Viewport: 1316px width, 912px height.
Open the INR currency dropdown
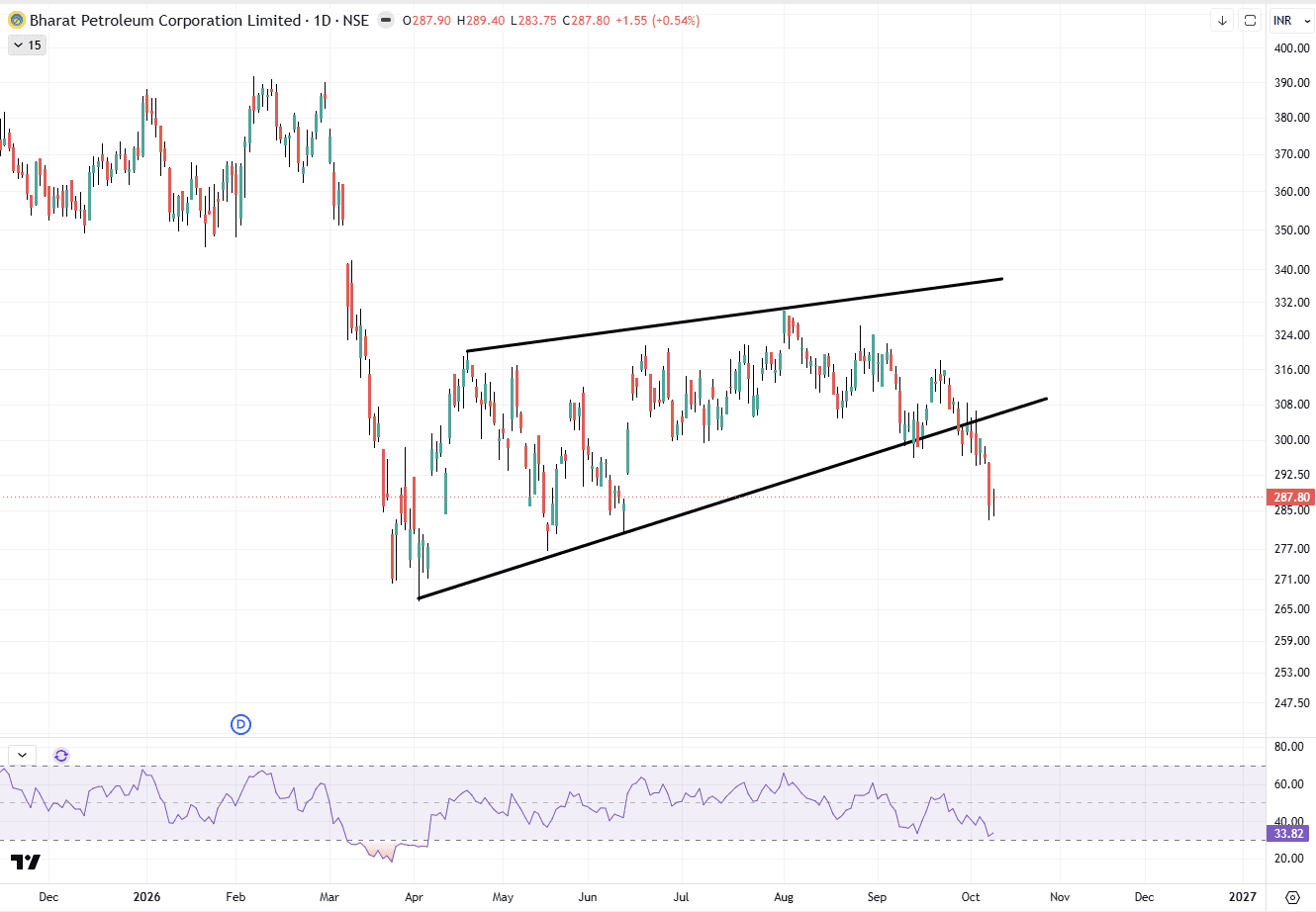coord(1291,20)
